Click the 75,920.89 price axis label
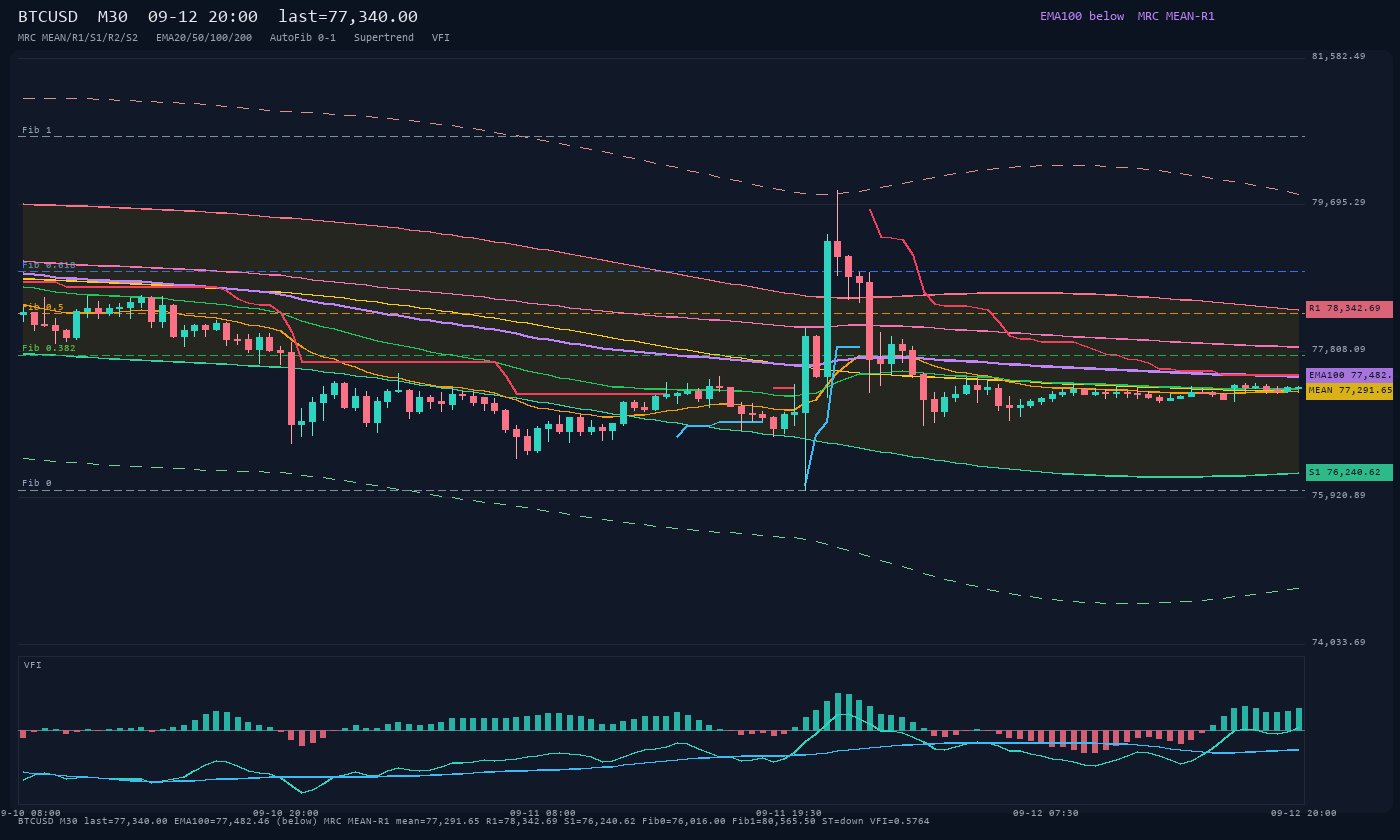This screenshot has height=840, width=1400. click(x=1338, y=495)
